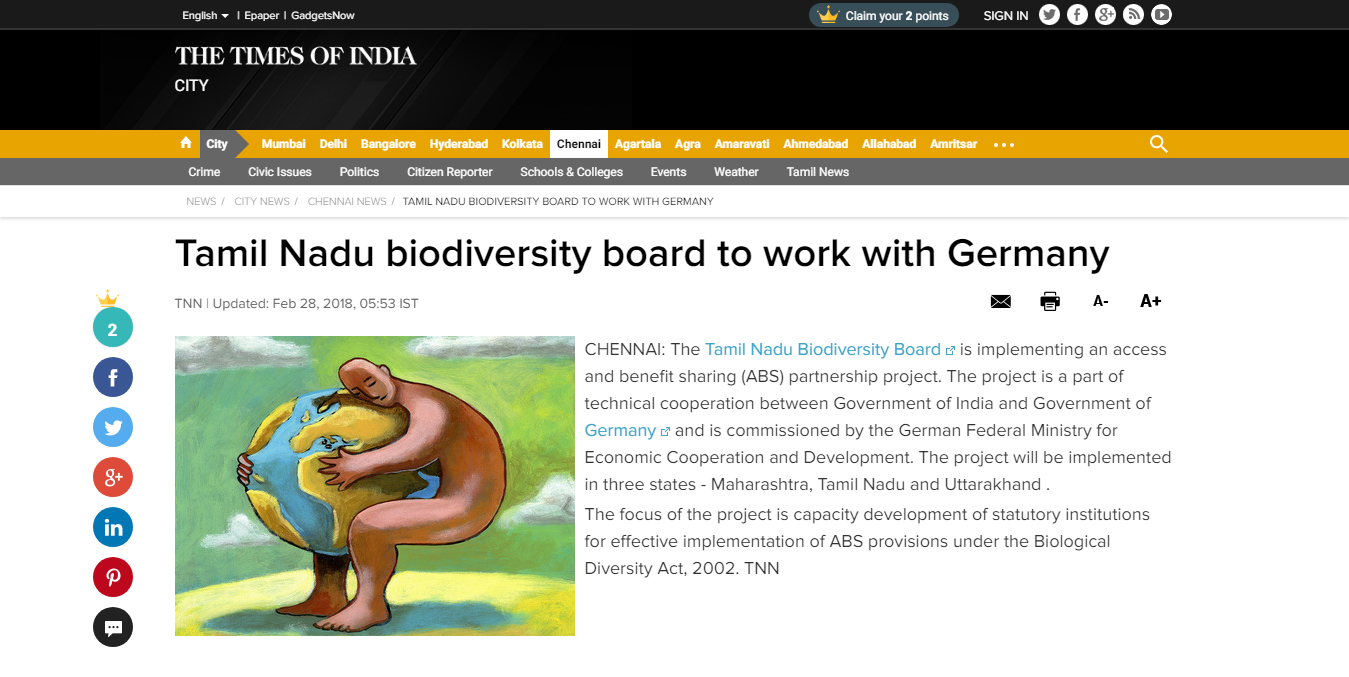
Task: Share article on Facebook via left sidebar
Action: coord(113,377)
